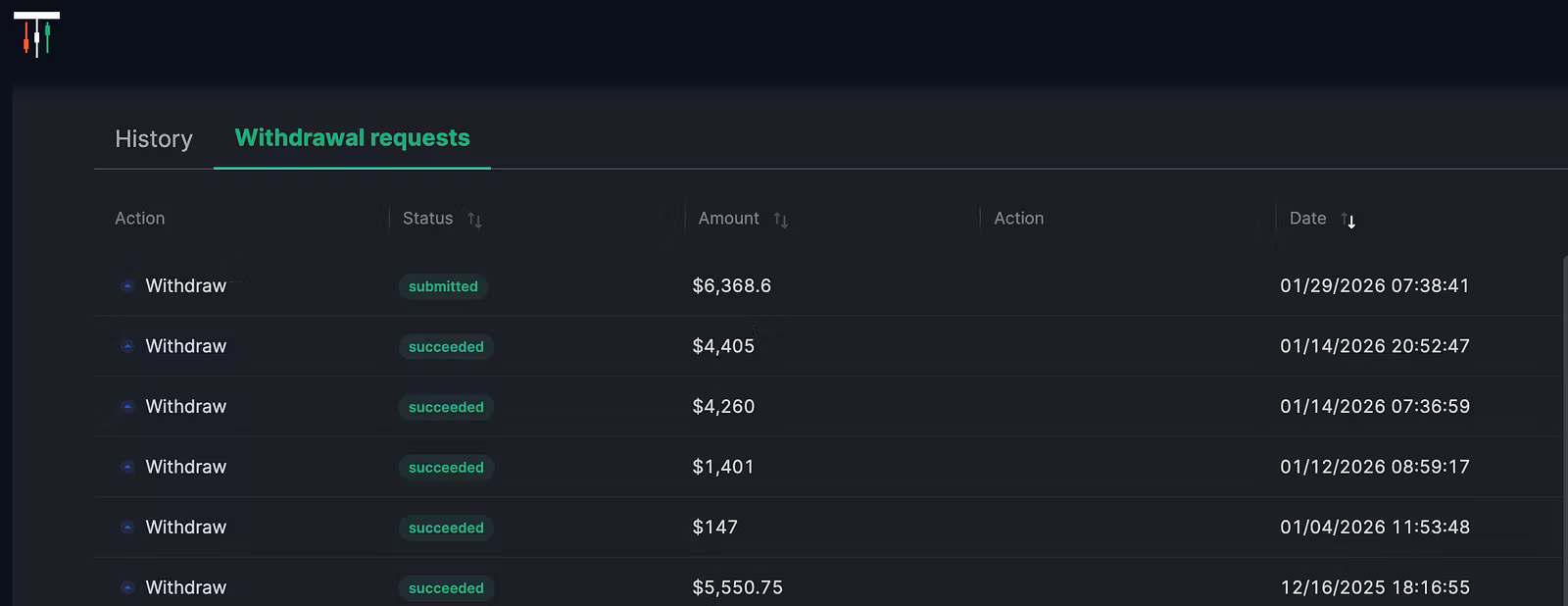The width and height of the screenshot is (1568, 606).
Task: Click withdraw icon in $147 row
Action: [127, 528]
